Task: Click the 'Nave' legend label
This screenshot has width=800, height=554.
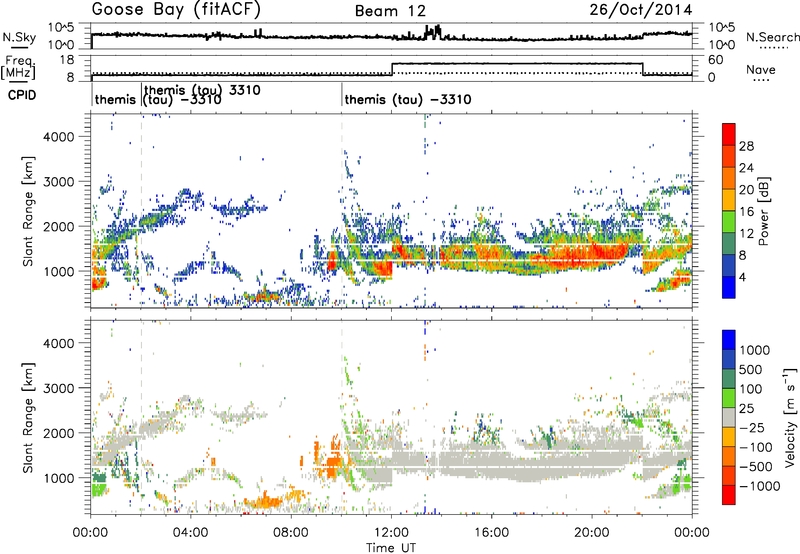Action: 761,70
